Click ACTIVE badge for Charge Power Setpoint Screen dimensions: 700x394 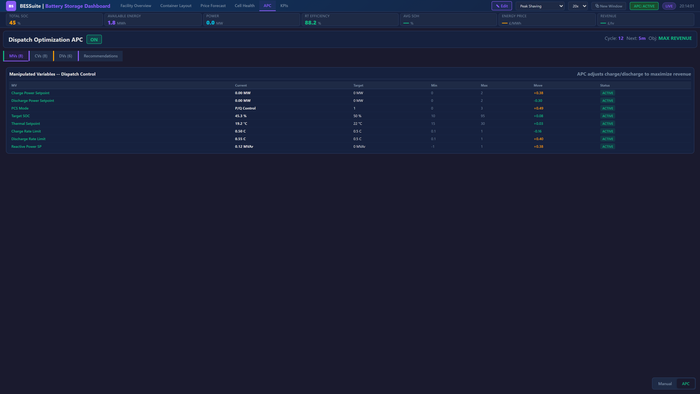607,93
